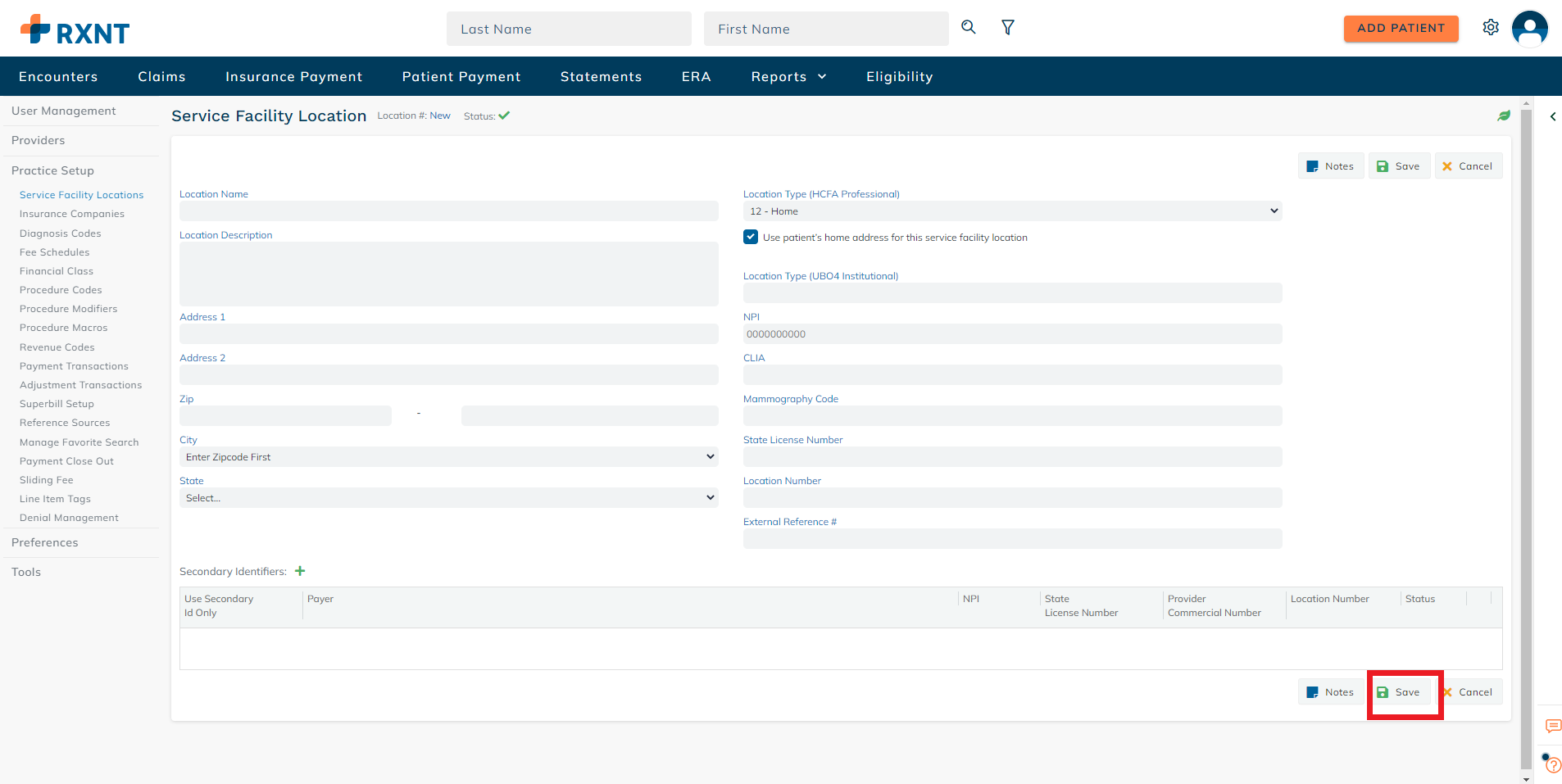The image size is (1562, 784).
Task: Click the top Cancel button
Action: pos(1468,166)
